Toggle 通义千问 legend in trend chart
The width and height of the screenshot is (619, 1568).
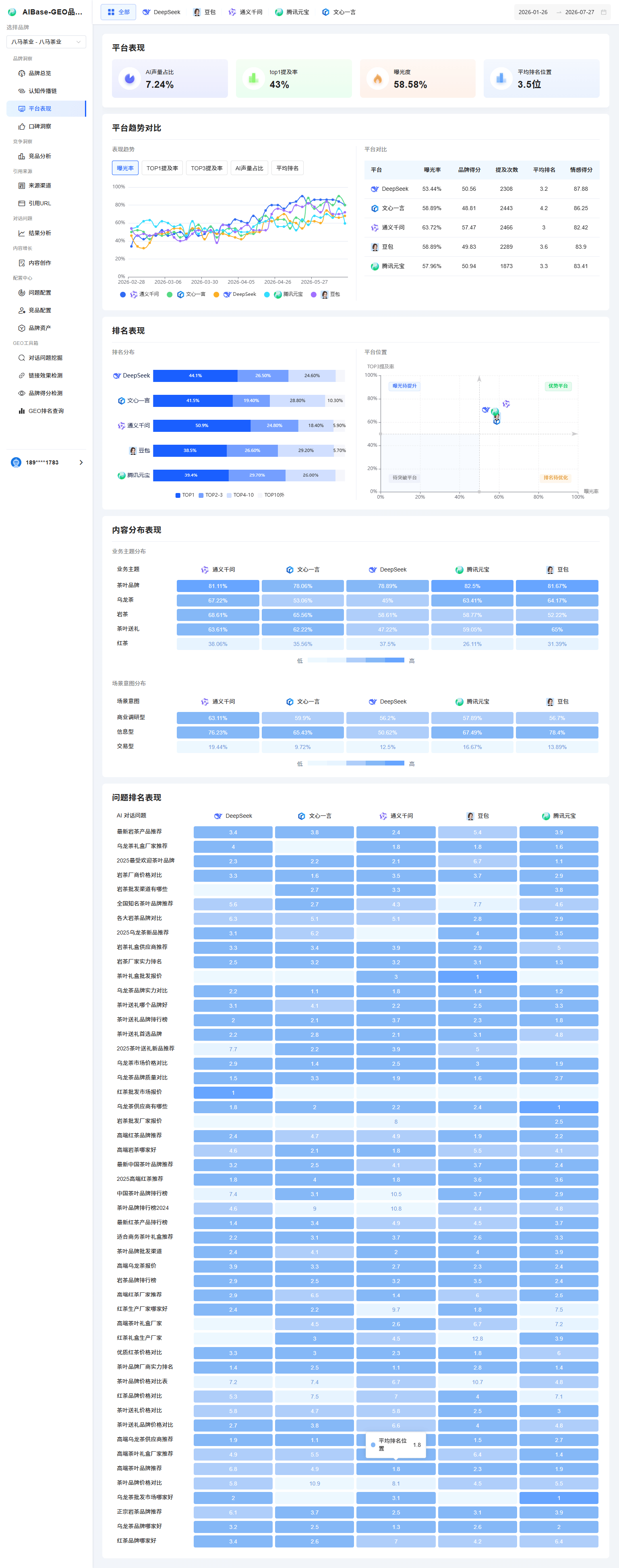click(139, 295)
